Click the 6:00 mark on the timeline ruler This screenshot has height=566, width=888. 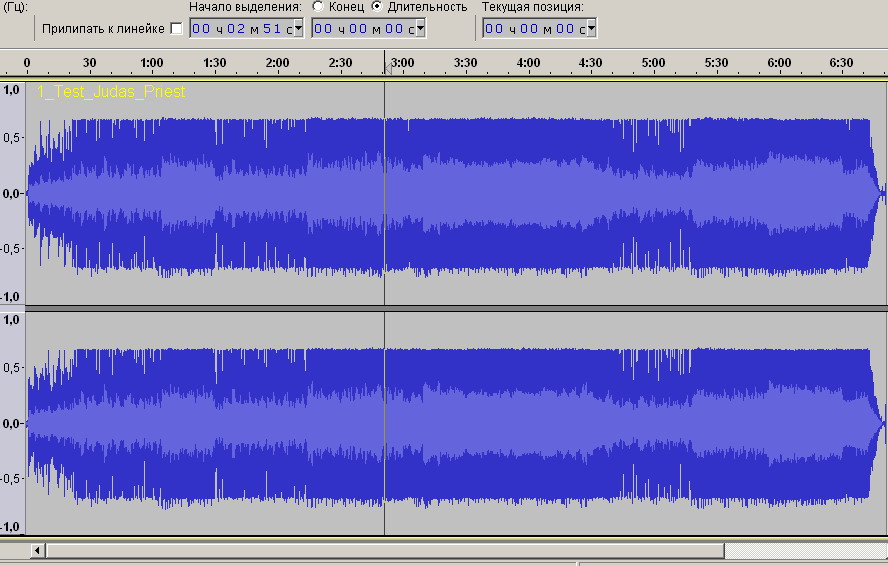[x=779, y=64]
